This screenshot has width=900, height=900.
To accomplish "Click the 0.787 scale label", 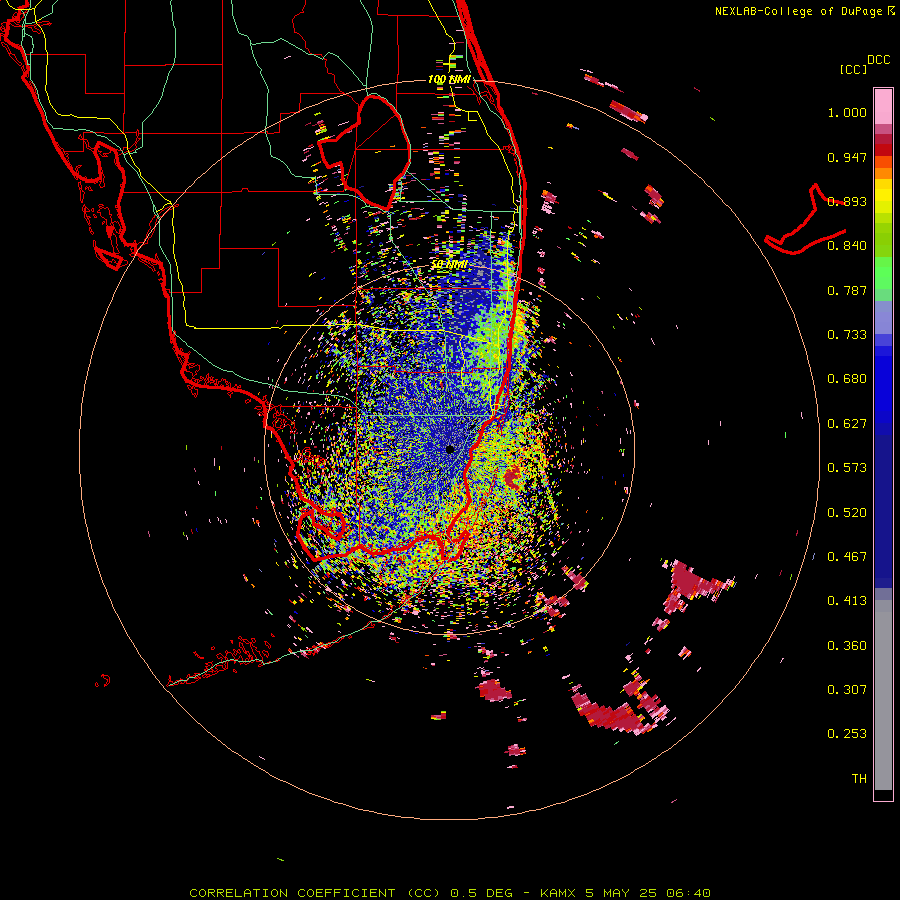I will tap(847, 290).
